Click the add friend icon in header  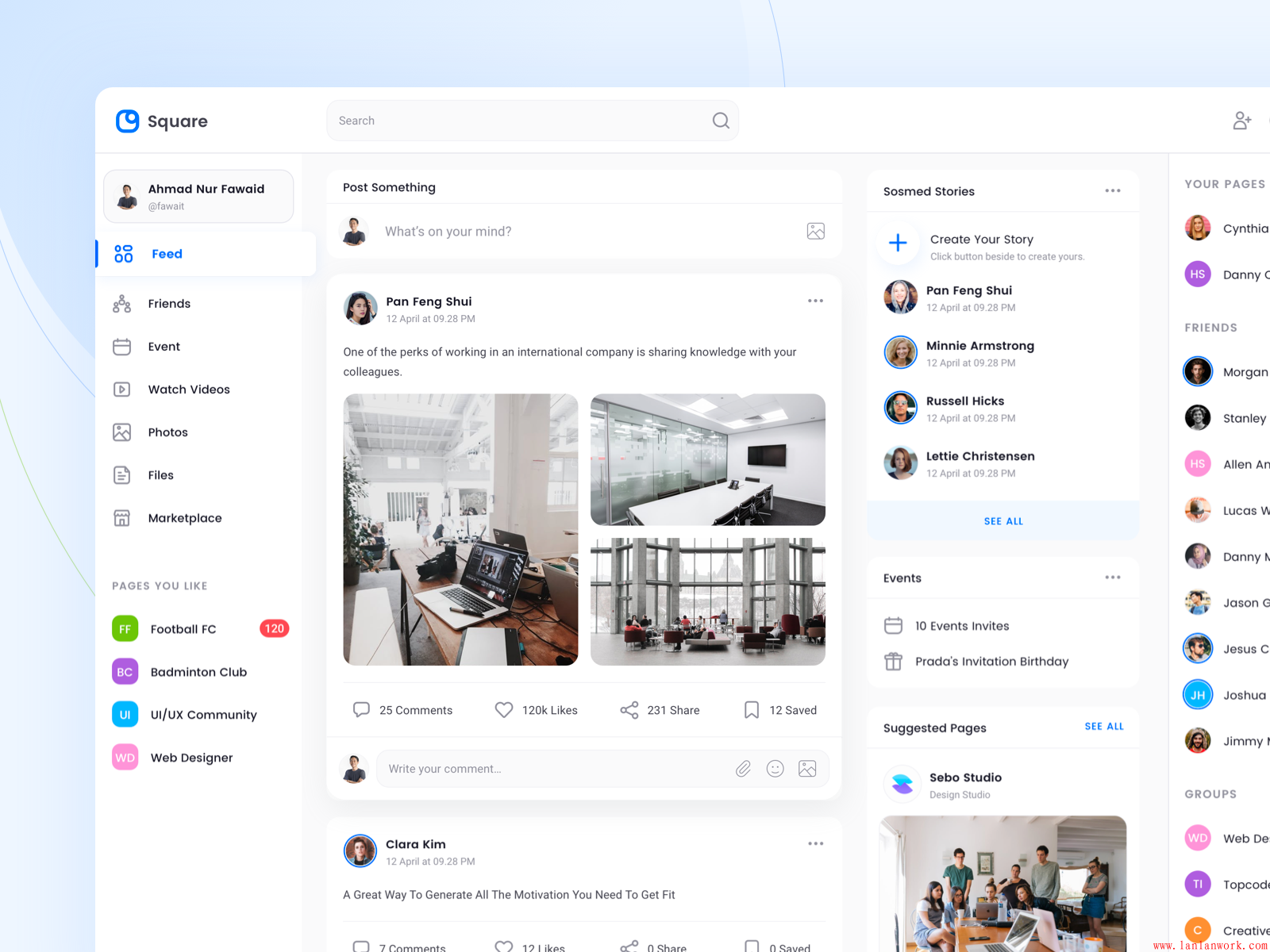1241,121
